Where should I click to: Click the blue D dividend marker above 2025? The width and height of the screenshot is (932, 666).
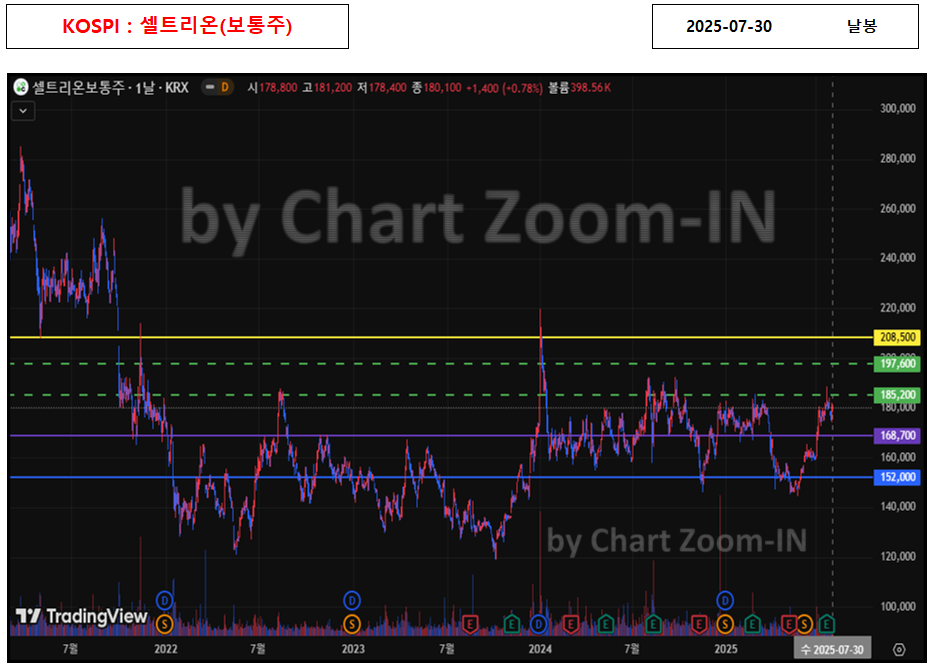[725, 600]
